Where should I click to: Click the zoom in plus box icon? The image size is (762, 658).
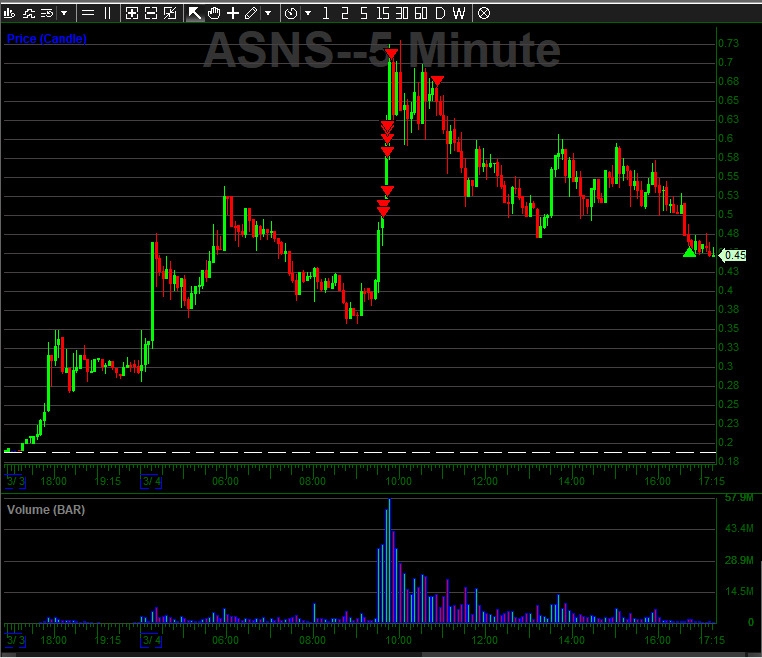pos(132,13)
